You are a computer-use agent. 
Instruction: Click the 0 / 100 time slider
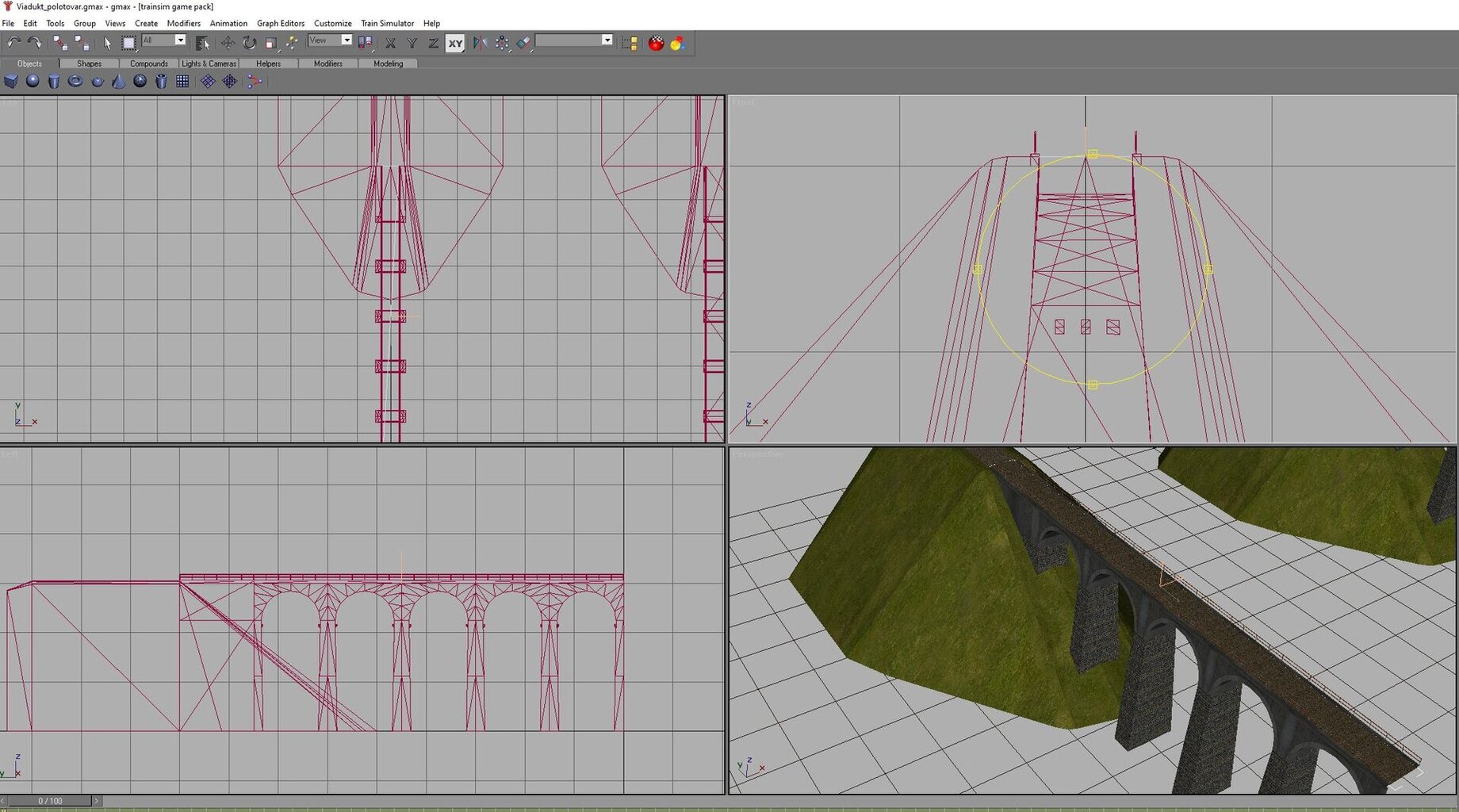50,801
